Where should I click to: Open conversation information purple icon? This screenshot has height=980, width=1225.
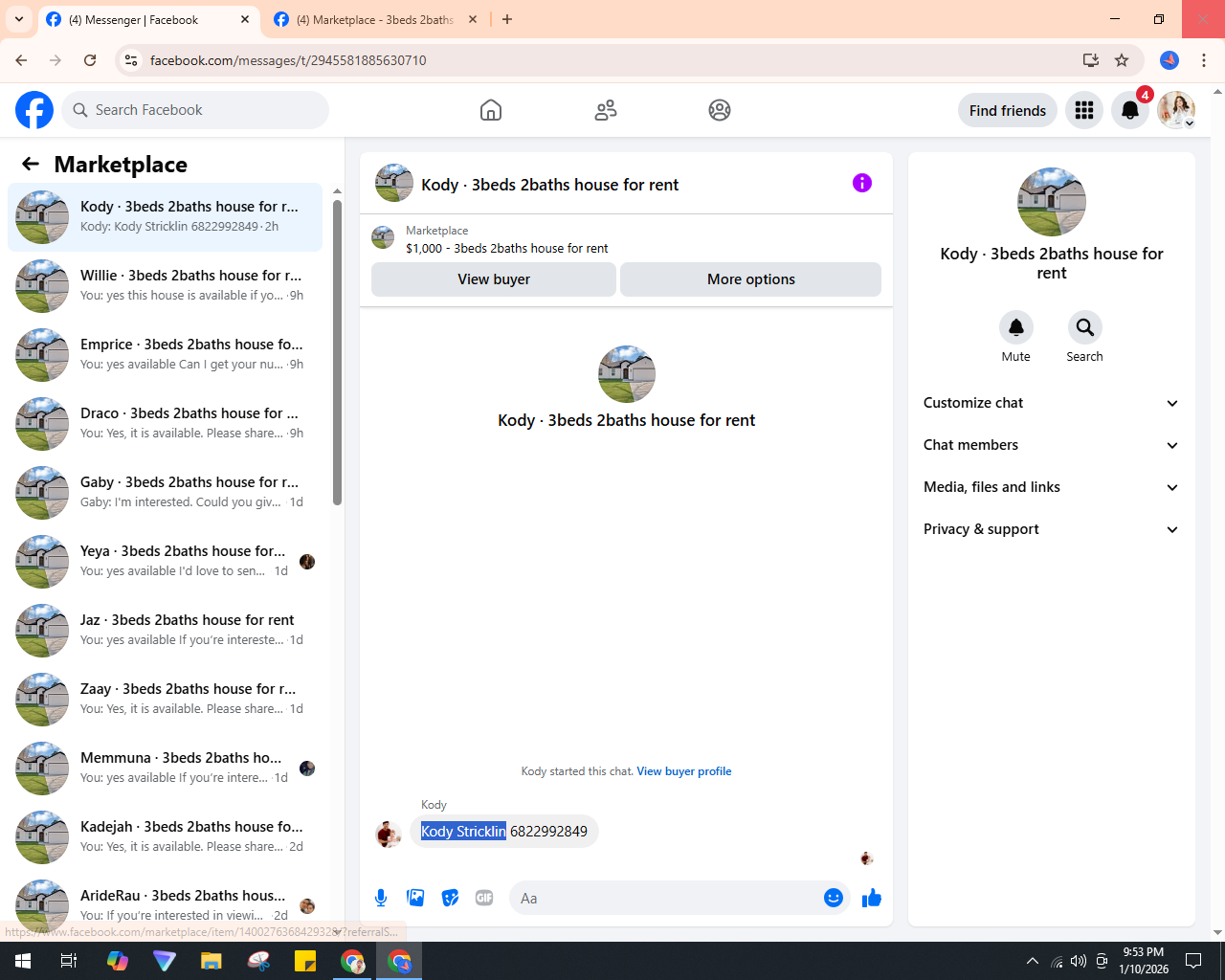pyautogui.click(x=862, y=183)
